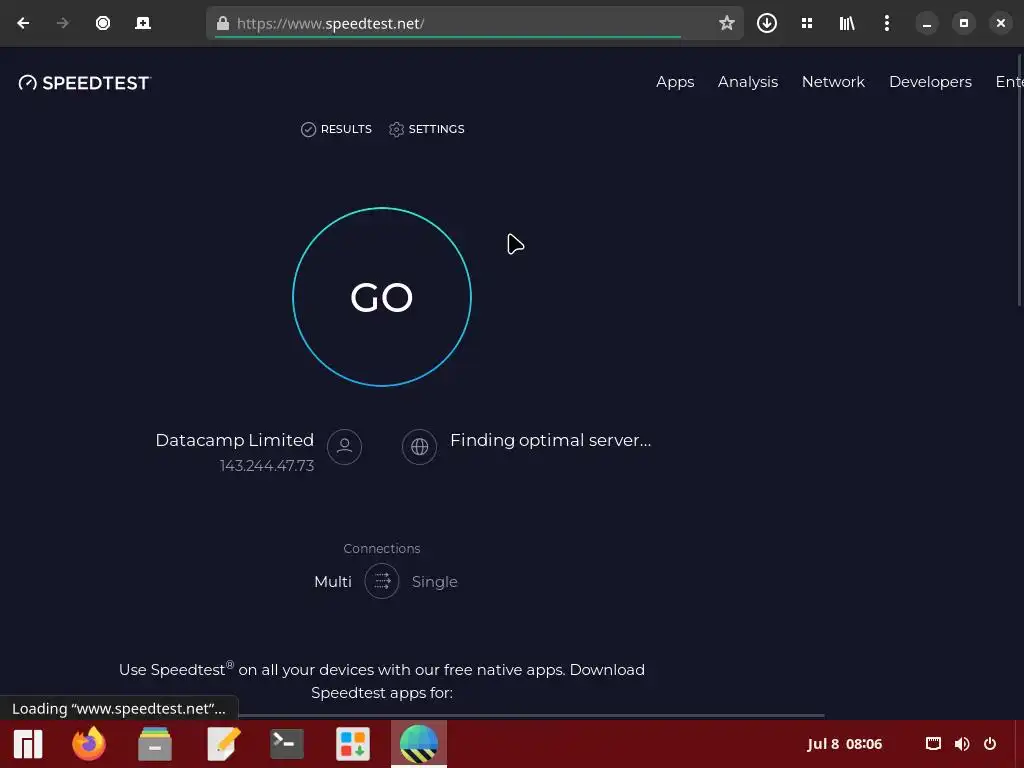Open software store icon on taskbar
This screenshot has width=1024, height=768.
(353, 744)
